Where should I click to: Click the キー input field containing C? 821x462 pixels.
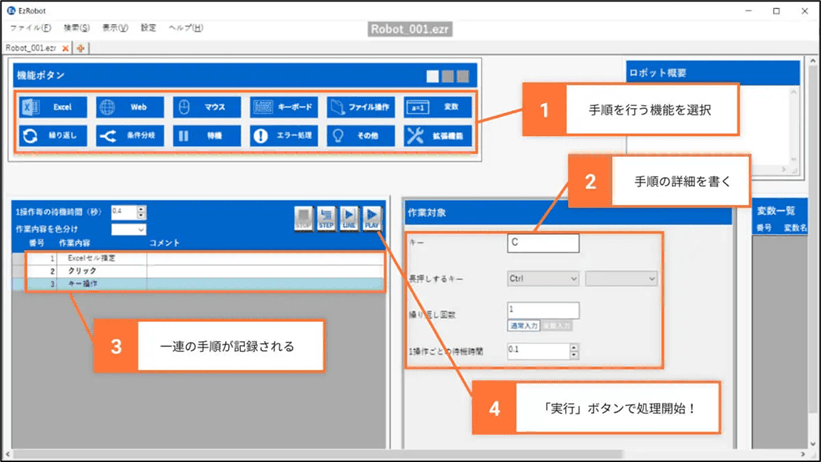(x=543, y=243)
